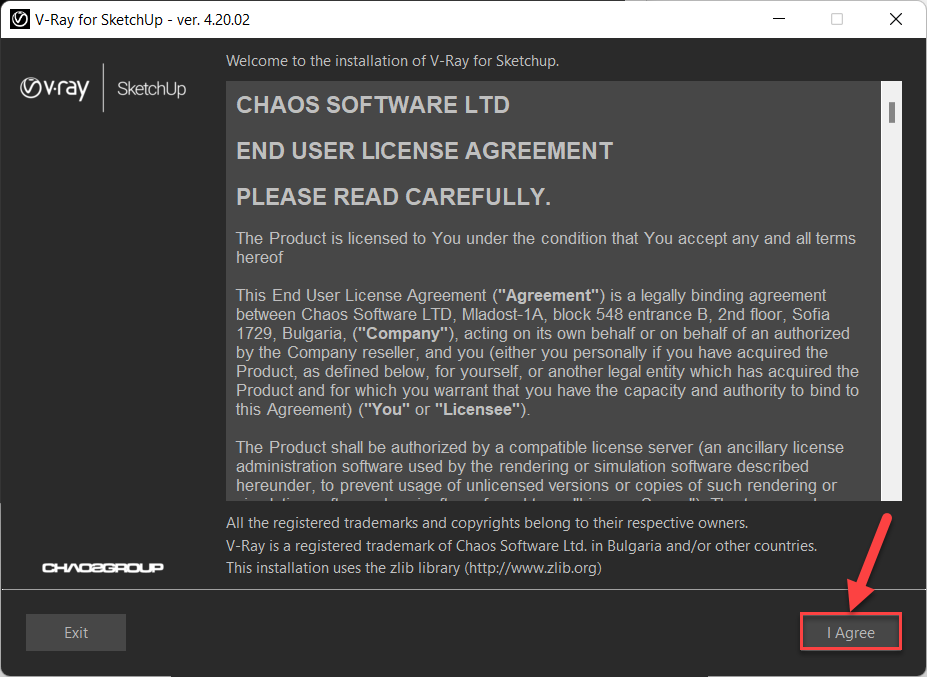
Task: Click the PLEASE READ CAREFULLY heading
Action: 393,197
